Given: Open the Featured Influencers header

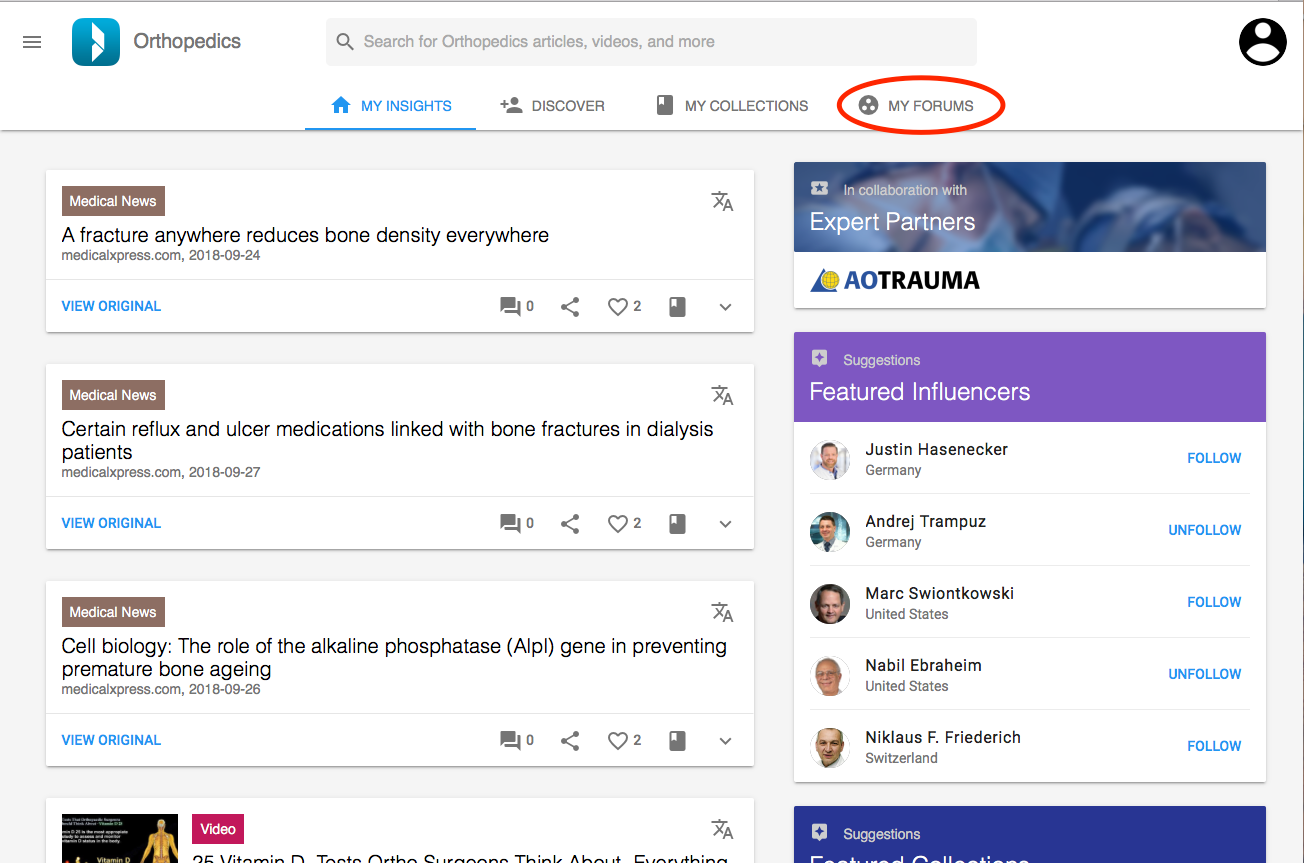Looking at the screenshot, I should point(1030,377).
